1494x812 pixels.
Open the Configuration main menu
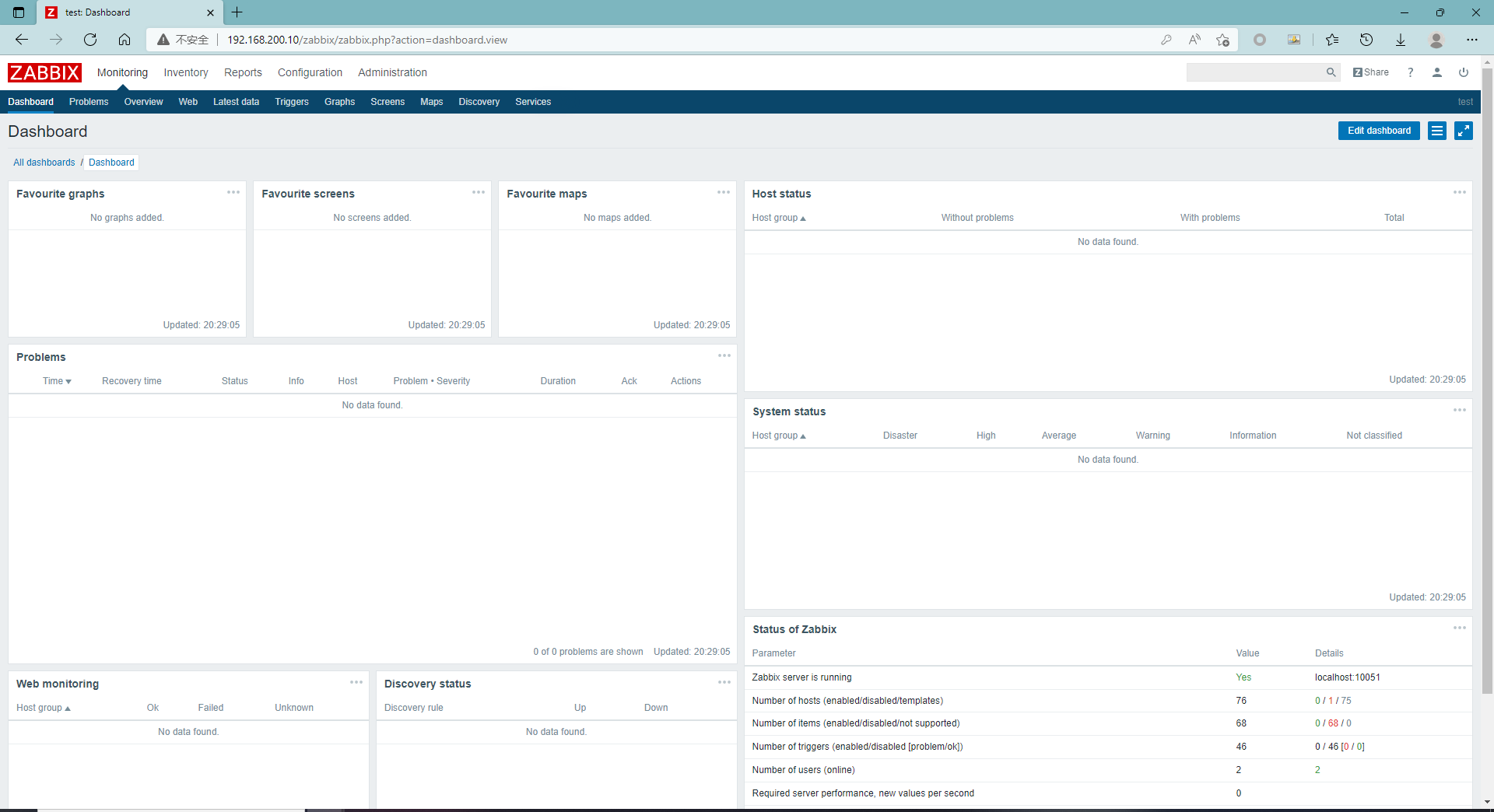[x=310, y=72]
